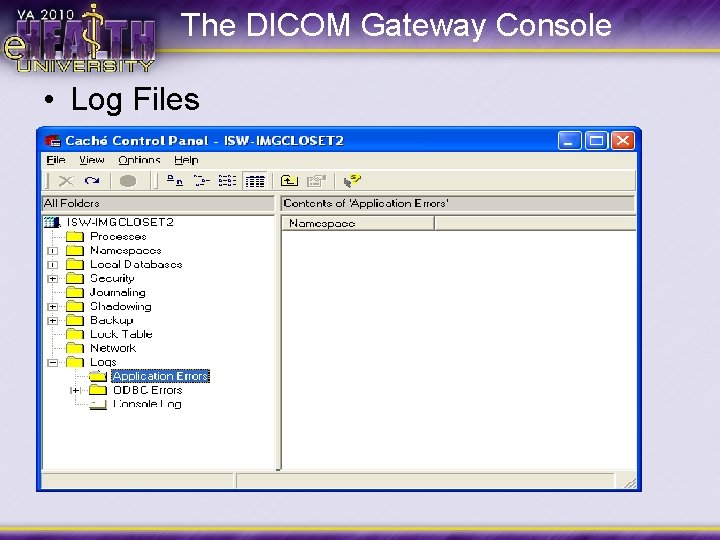Click the What's This help pointer icon
The width and height of the screenshot is (720, 540).
[352, 180]
